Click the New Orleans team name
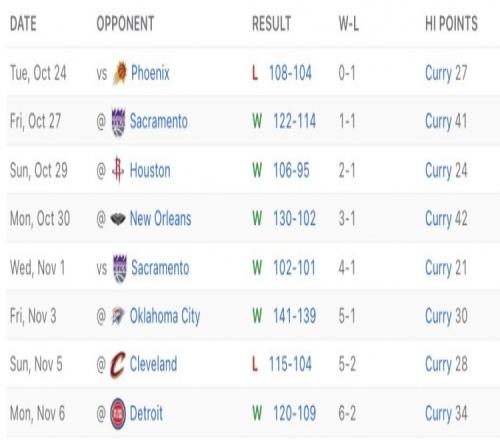Viewport: 500px width, 440px height. 160,219
